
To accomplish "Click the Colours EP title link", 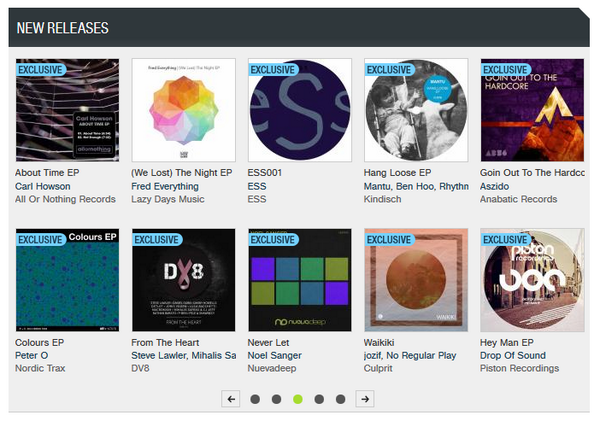I will 39,343.
